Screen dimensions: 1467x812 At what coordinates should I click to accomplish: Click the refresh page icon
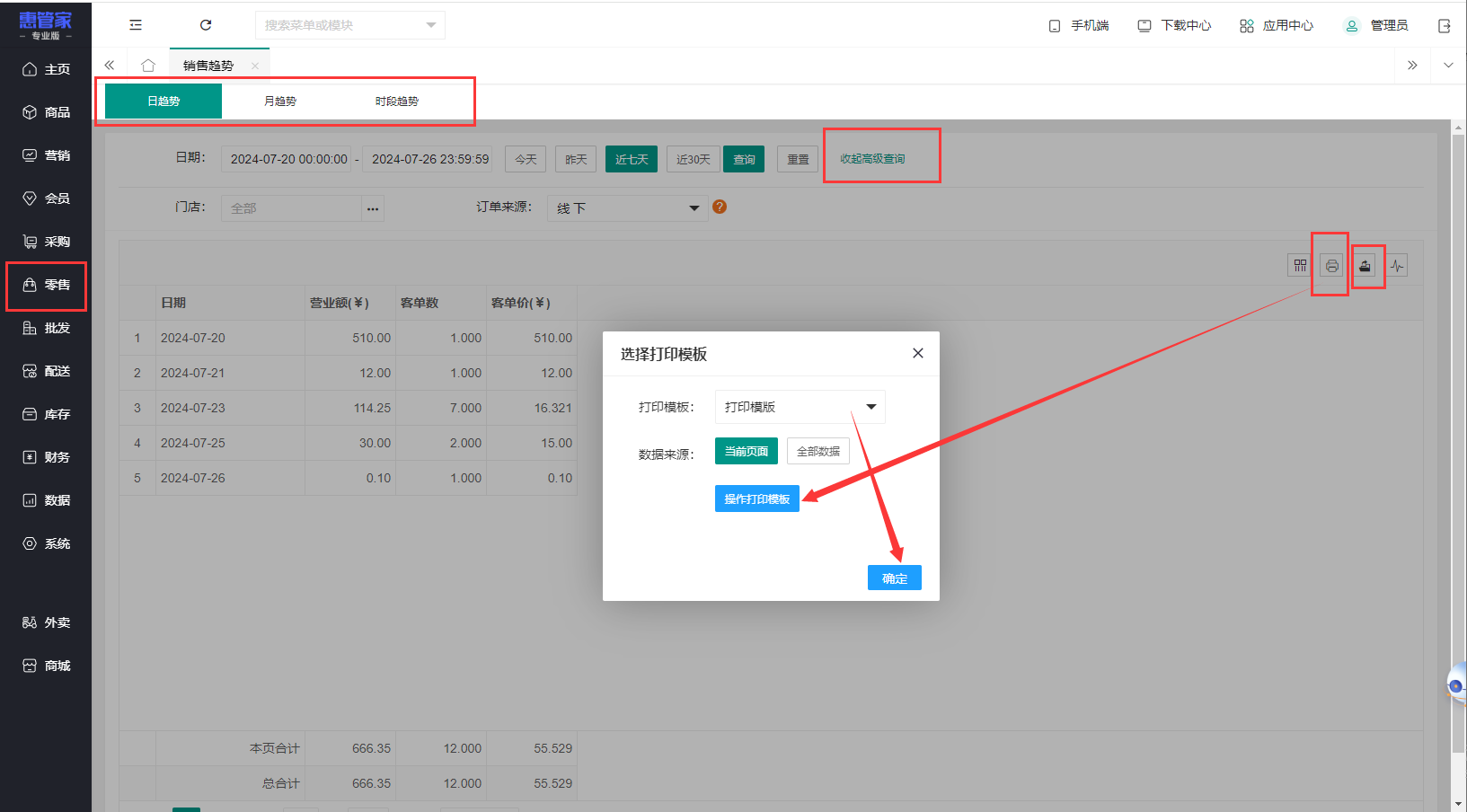click(x=206, y=25)
